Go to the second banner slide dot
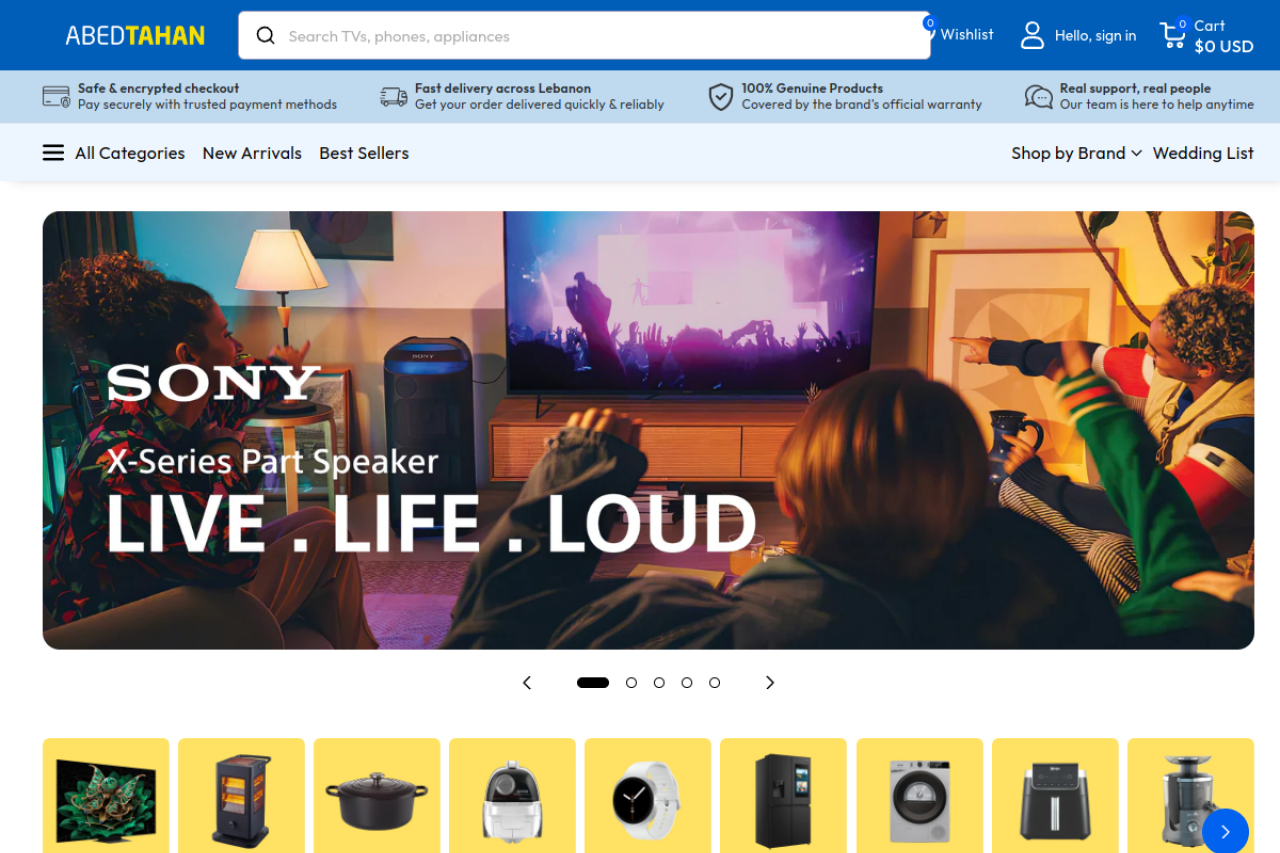The height and width of the screenshot is (853, 1280). [631, 683]
